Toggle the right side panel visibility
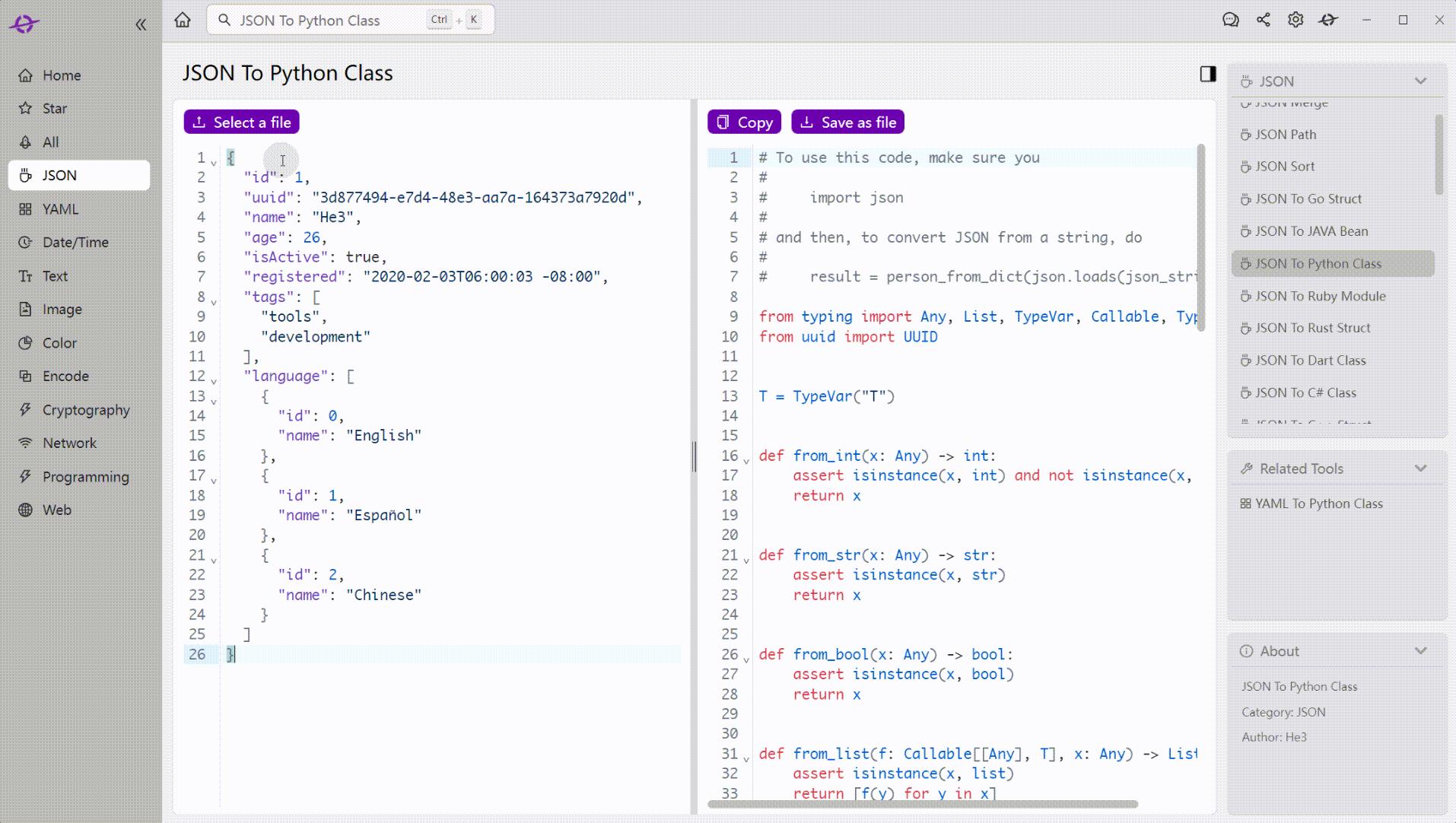This screenshot has width=1456, height=823. coord(1206,73)
